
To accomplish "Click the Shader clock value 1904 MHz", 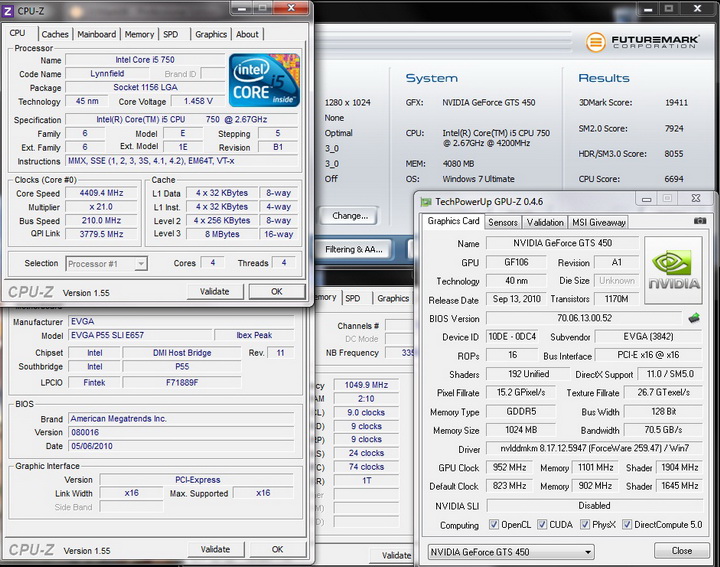I will 680,467.
